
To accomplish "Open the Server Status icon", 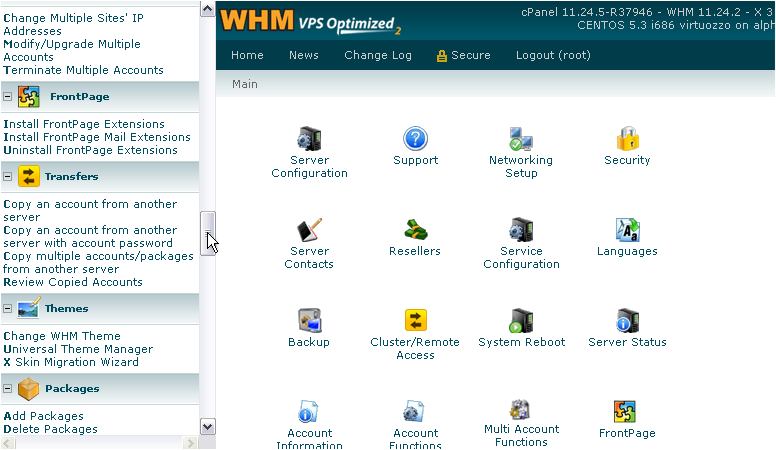I will coord(627,320).
